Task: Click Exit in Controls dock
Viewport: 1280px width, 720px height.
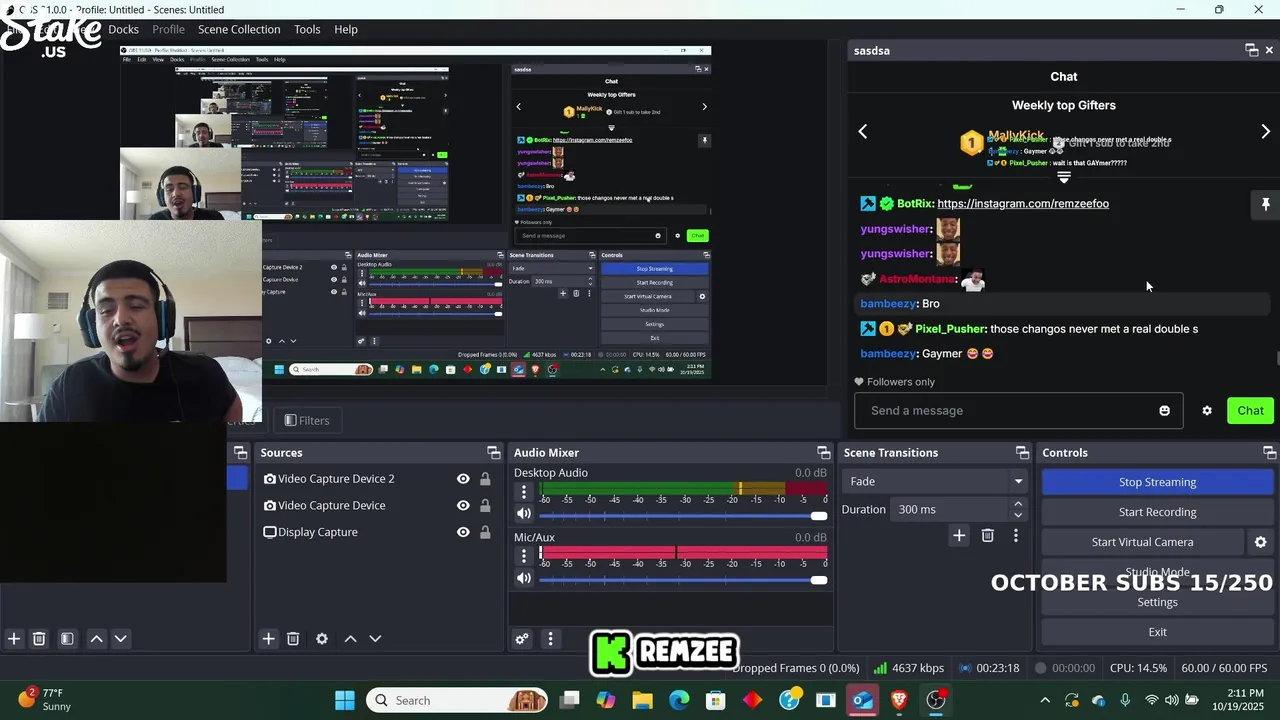Action: point(1157,632)
